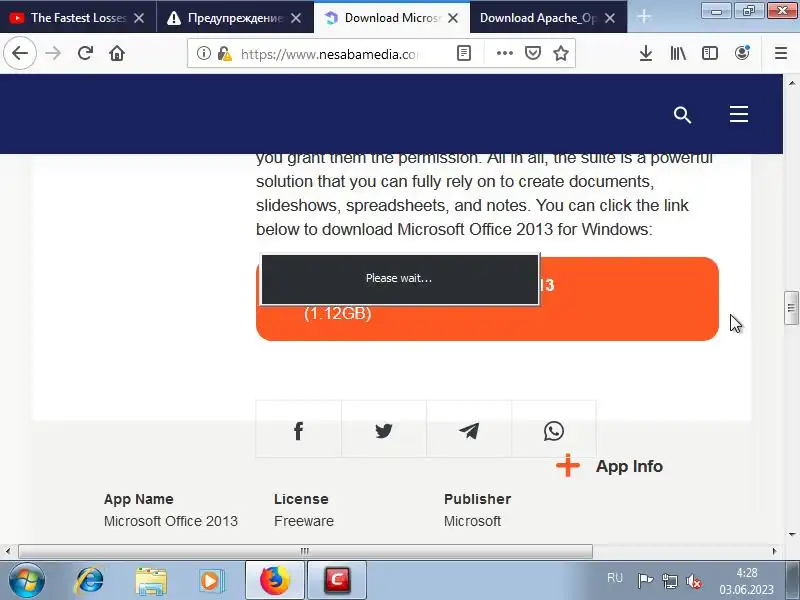Switch to the Предупреждение tab
800x600 pixels.
235,18
